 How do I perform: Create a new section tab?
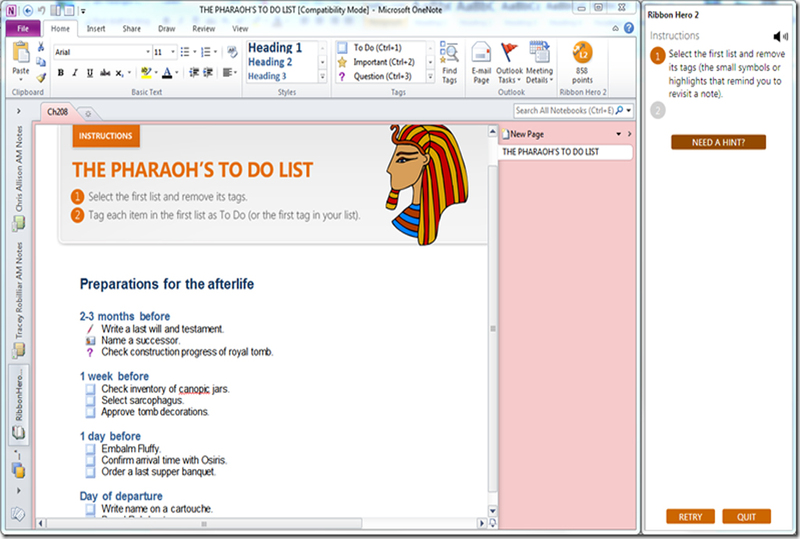(x=88, y=113)
